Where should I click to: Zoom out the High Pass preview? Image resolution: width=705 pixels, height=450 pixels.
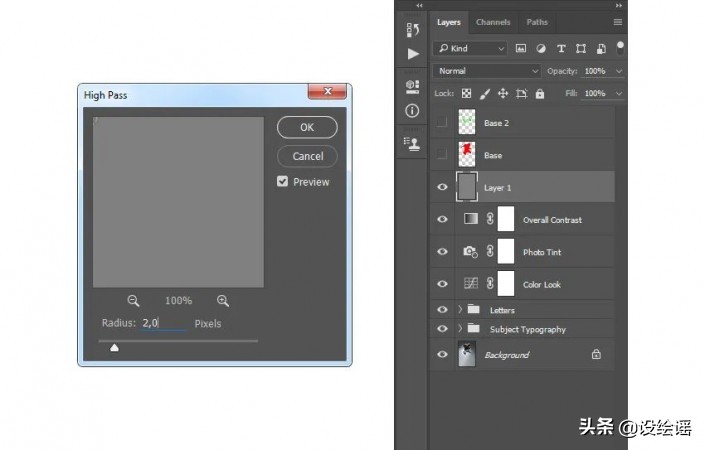pos(133,301)
